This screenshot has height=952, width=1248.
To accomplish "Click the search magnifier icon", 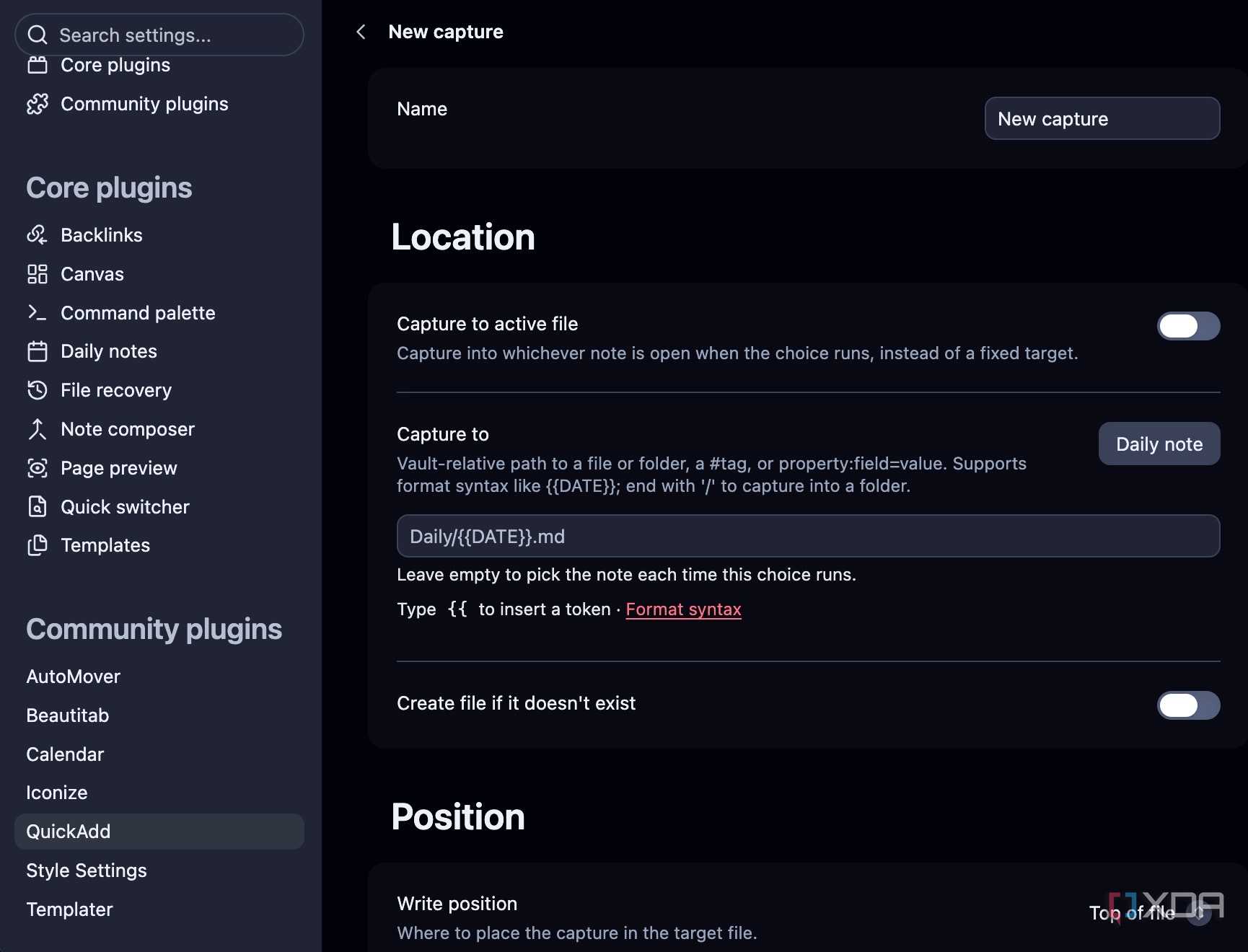I will pyautogui.click(x=38, y=35).
